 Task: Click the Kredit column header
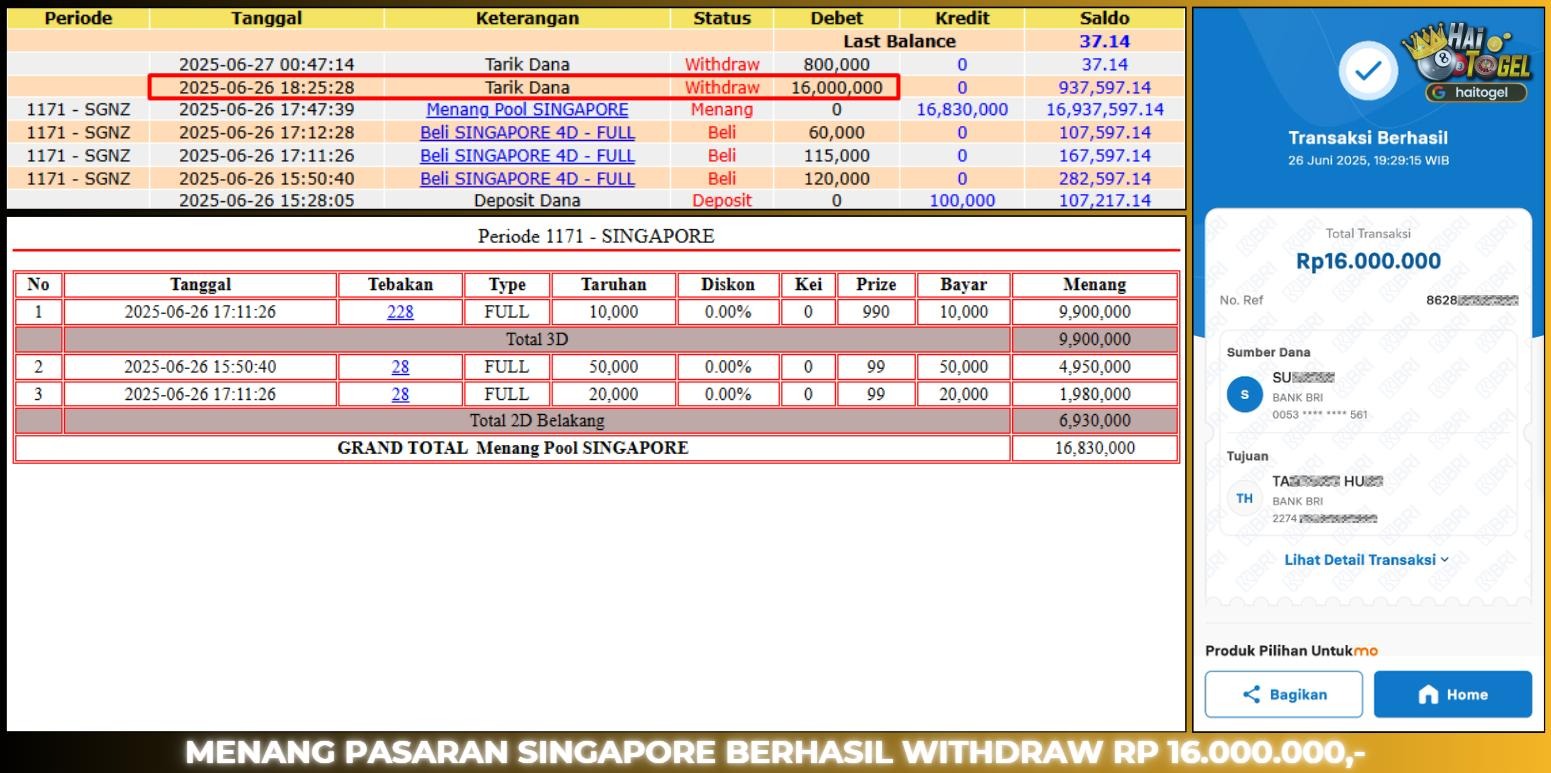[962, 18]
